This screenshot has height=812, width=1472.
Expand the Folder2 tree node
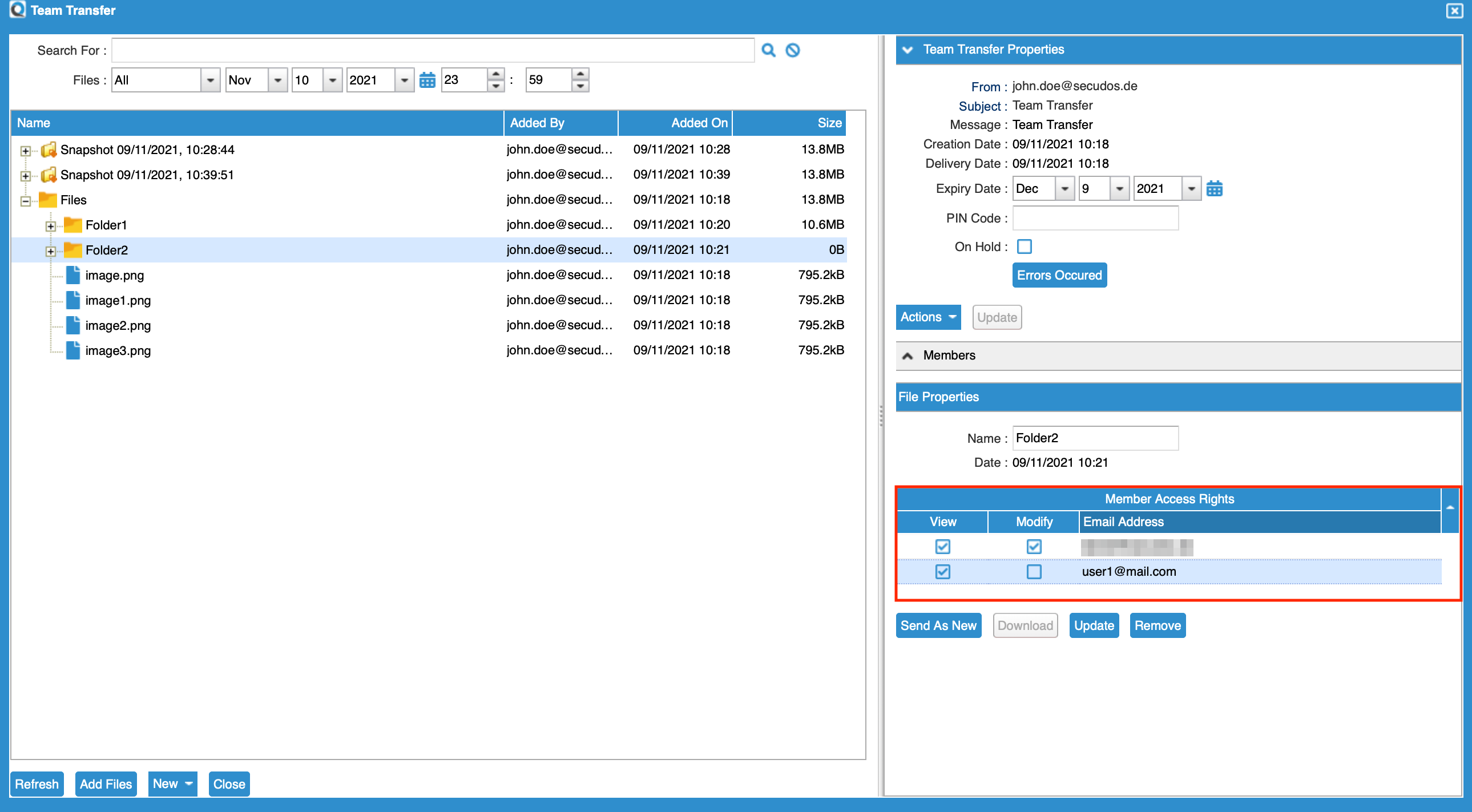51,251
